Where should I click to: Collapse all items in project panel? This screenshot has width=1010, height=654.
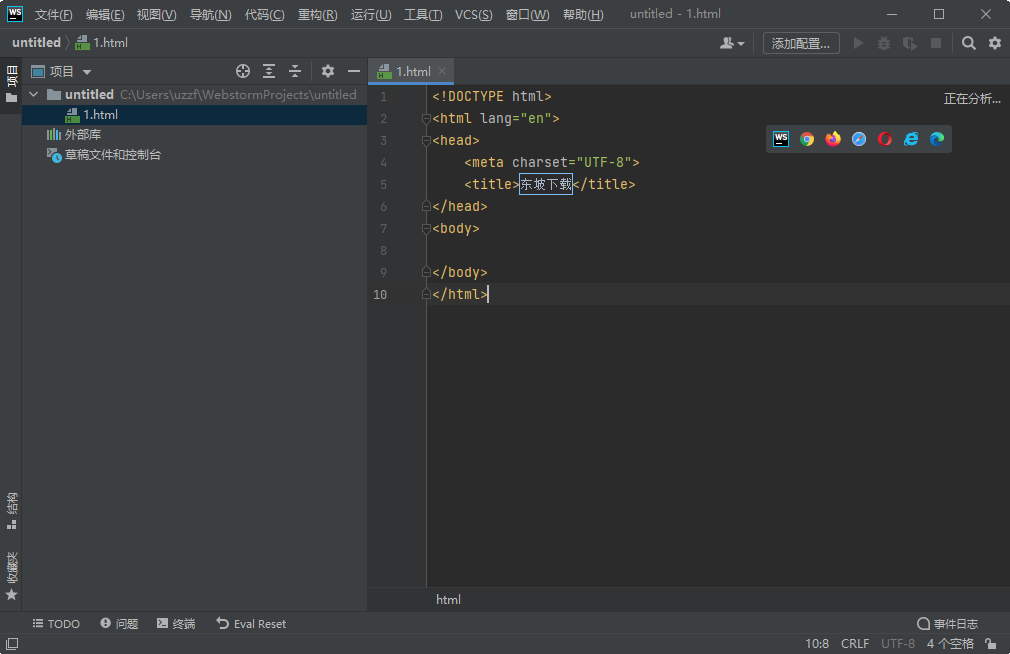click(294, 72)
